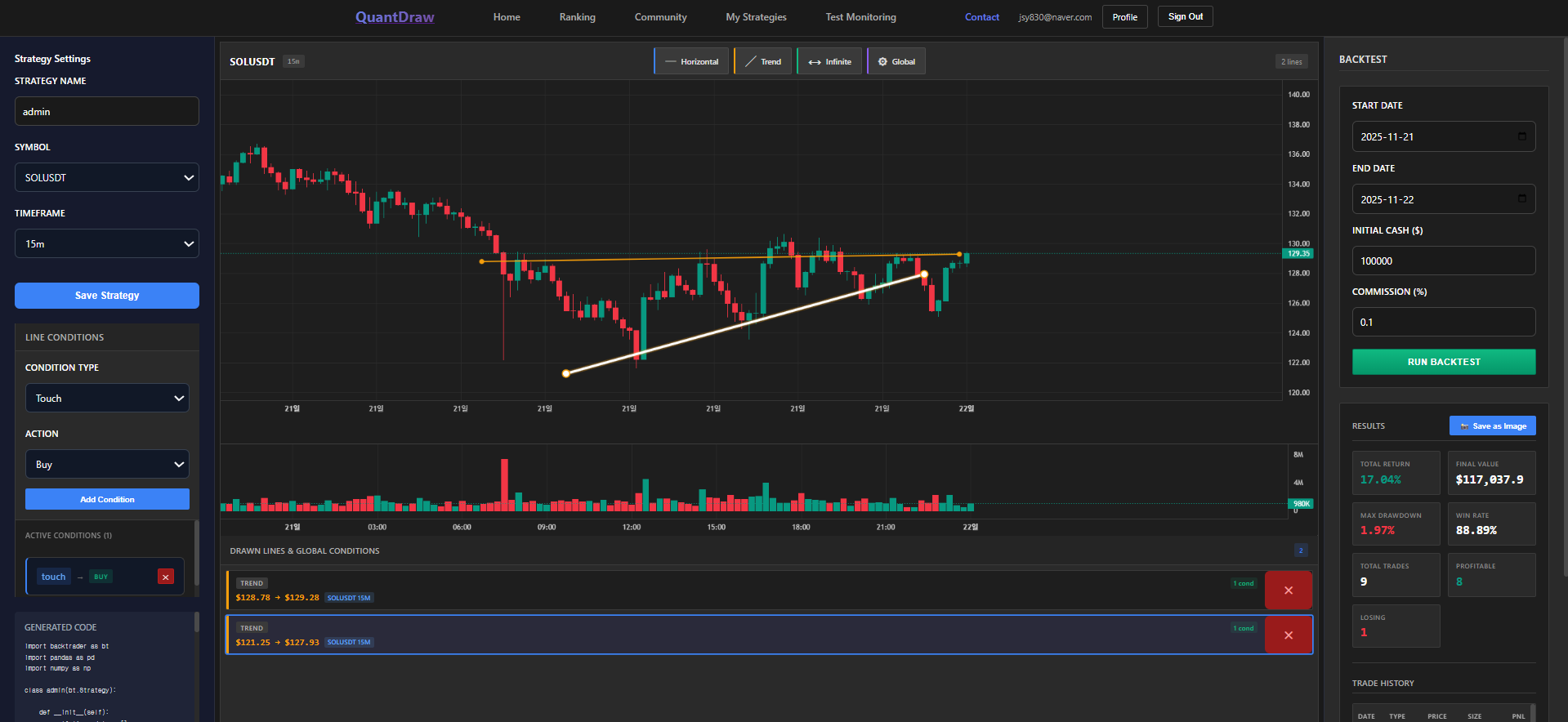Click the Total Trades 9 card
Image resolution: width=1568 pixels, height=722 pixels.
1396,575
